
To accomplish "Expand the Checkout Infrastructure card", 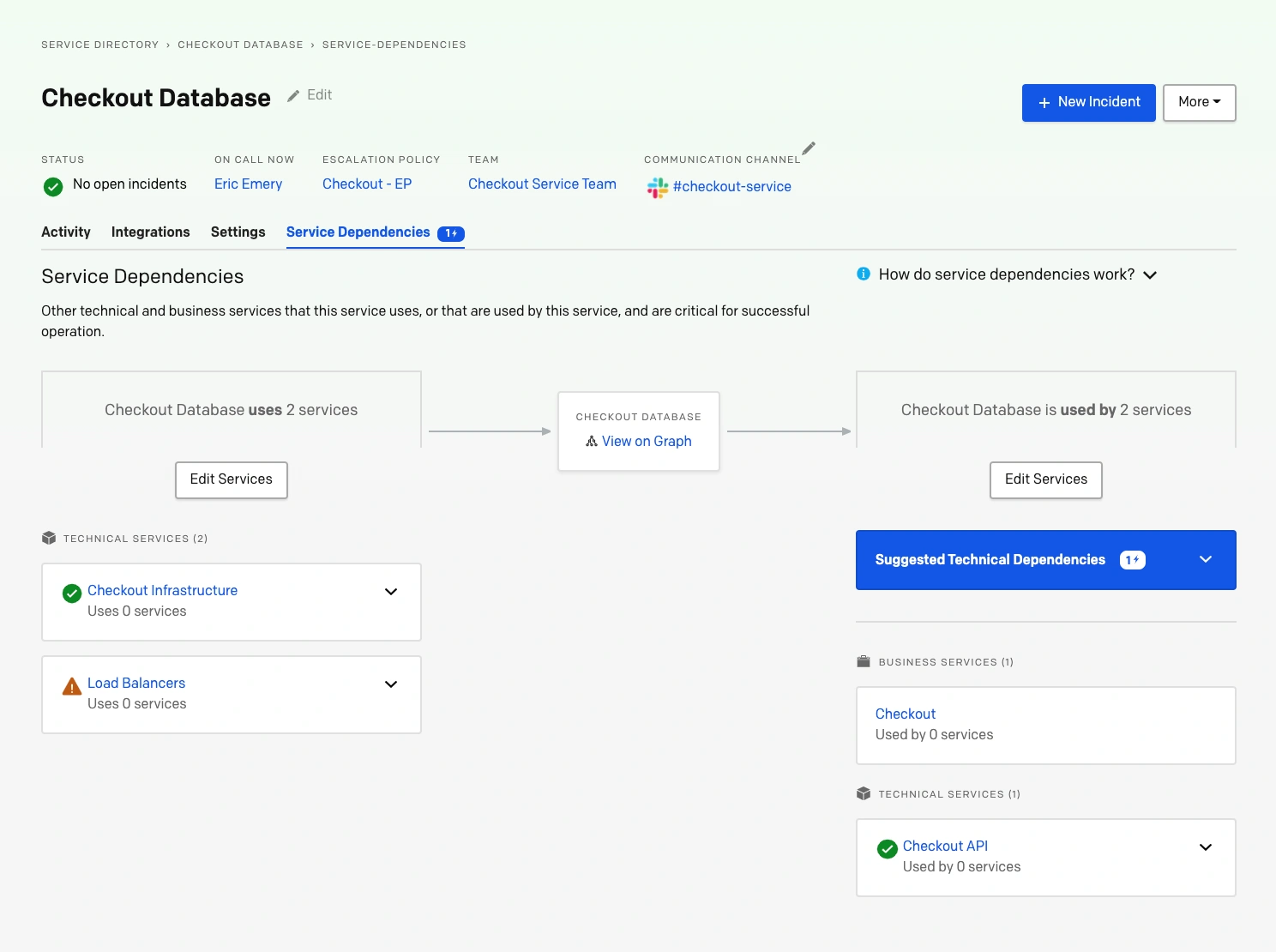I will (x=391, y=592).
